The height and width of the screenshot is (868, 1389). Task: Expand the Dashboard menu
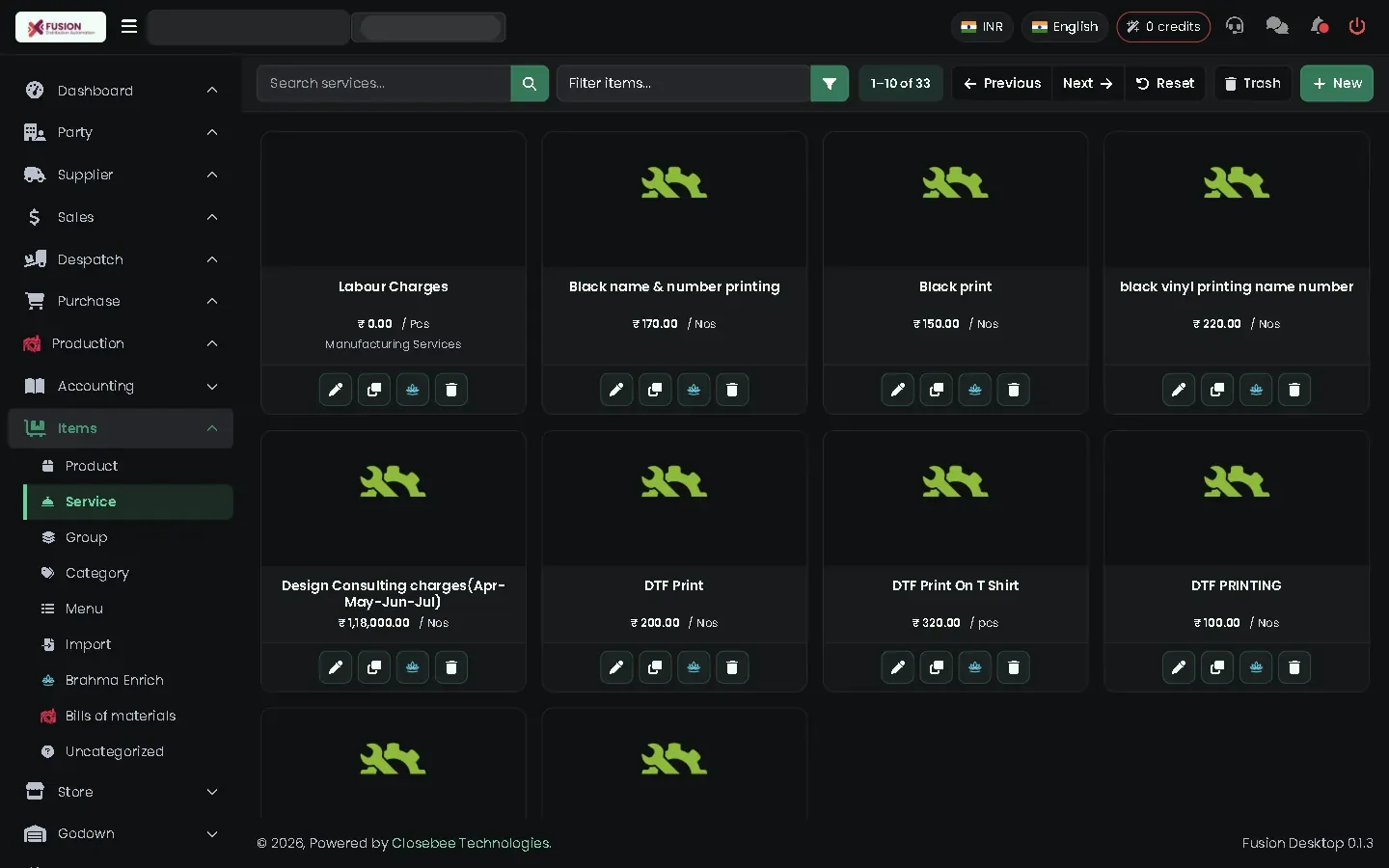[121, 91]
